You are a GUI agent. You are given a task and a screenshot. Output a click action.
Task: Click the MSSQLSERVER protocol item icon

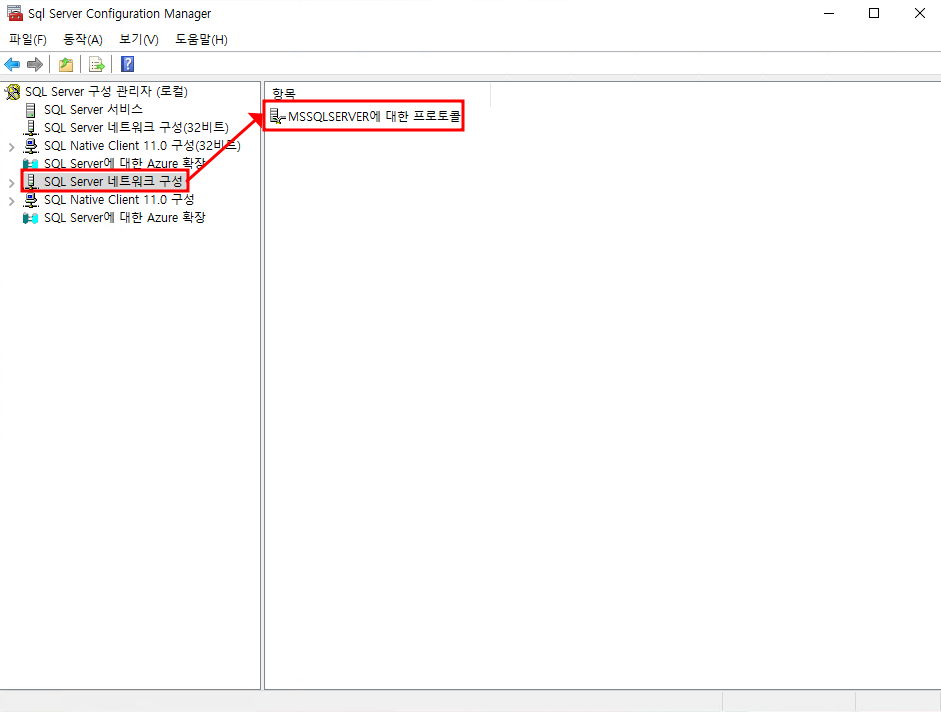point(277,116)
